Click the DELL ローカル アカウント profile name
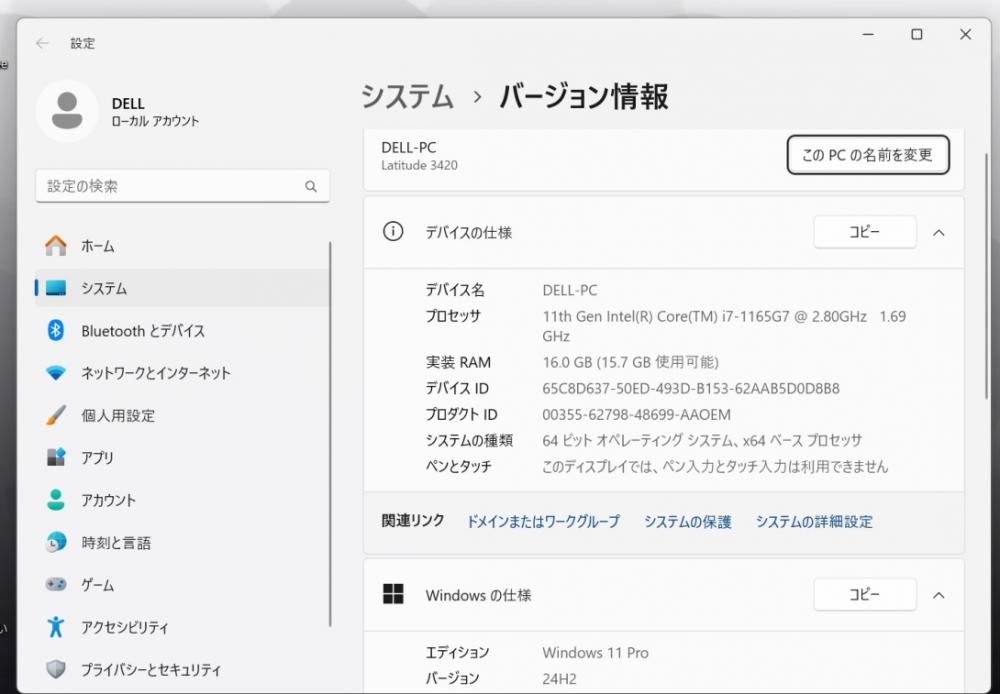Image resolution: width=1000 pixels, height=694 pixels. 155,112
